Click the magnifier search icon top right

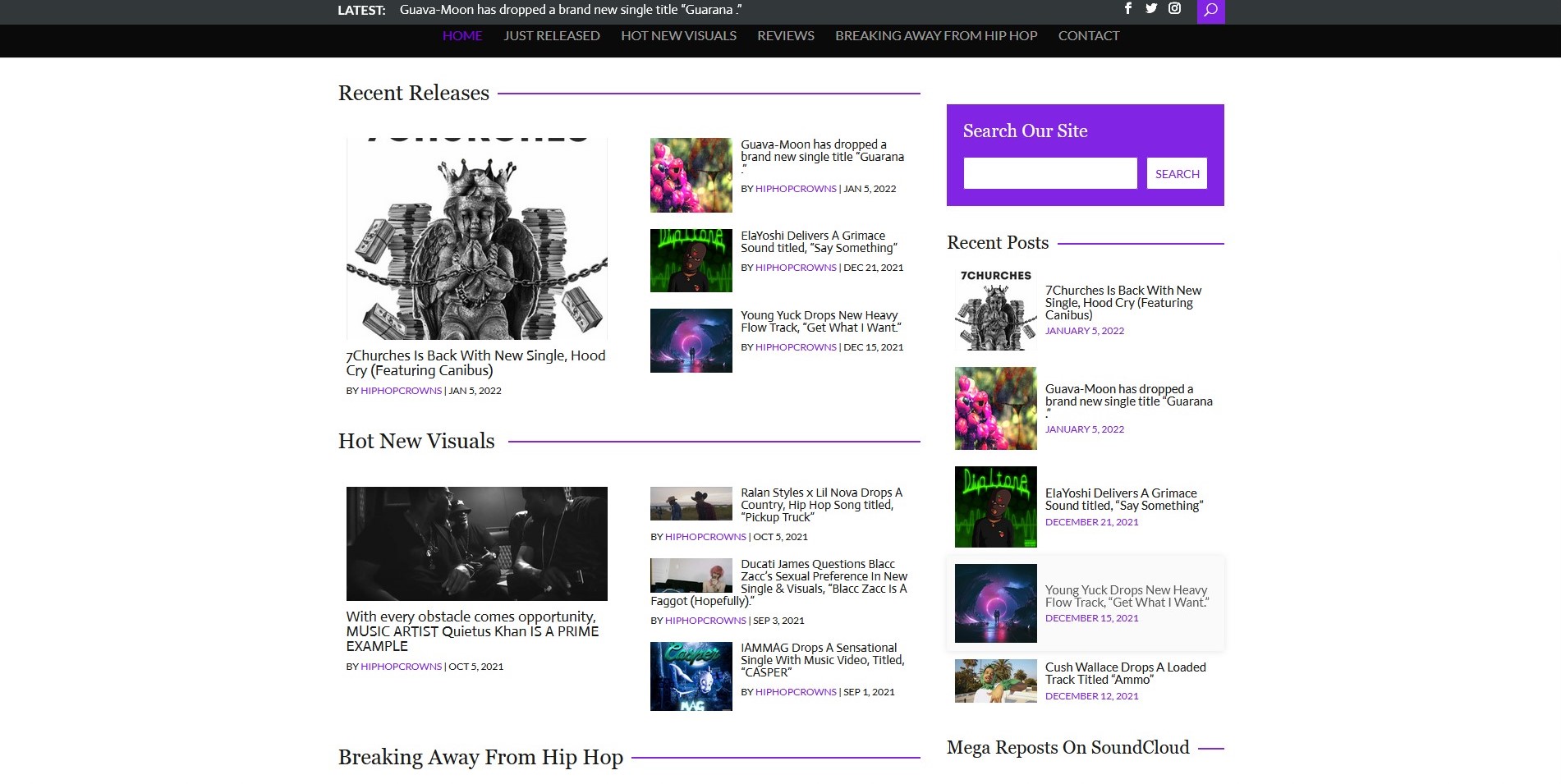(1210, 11)
